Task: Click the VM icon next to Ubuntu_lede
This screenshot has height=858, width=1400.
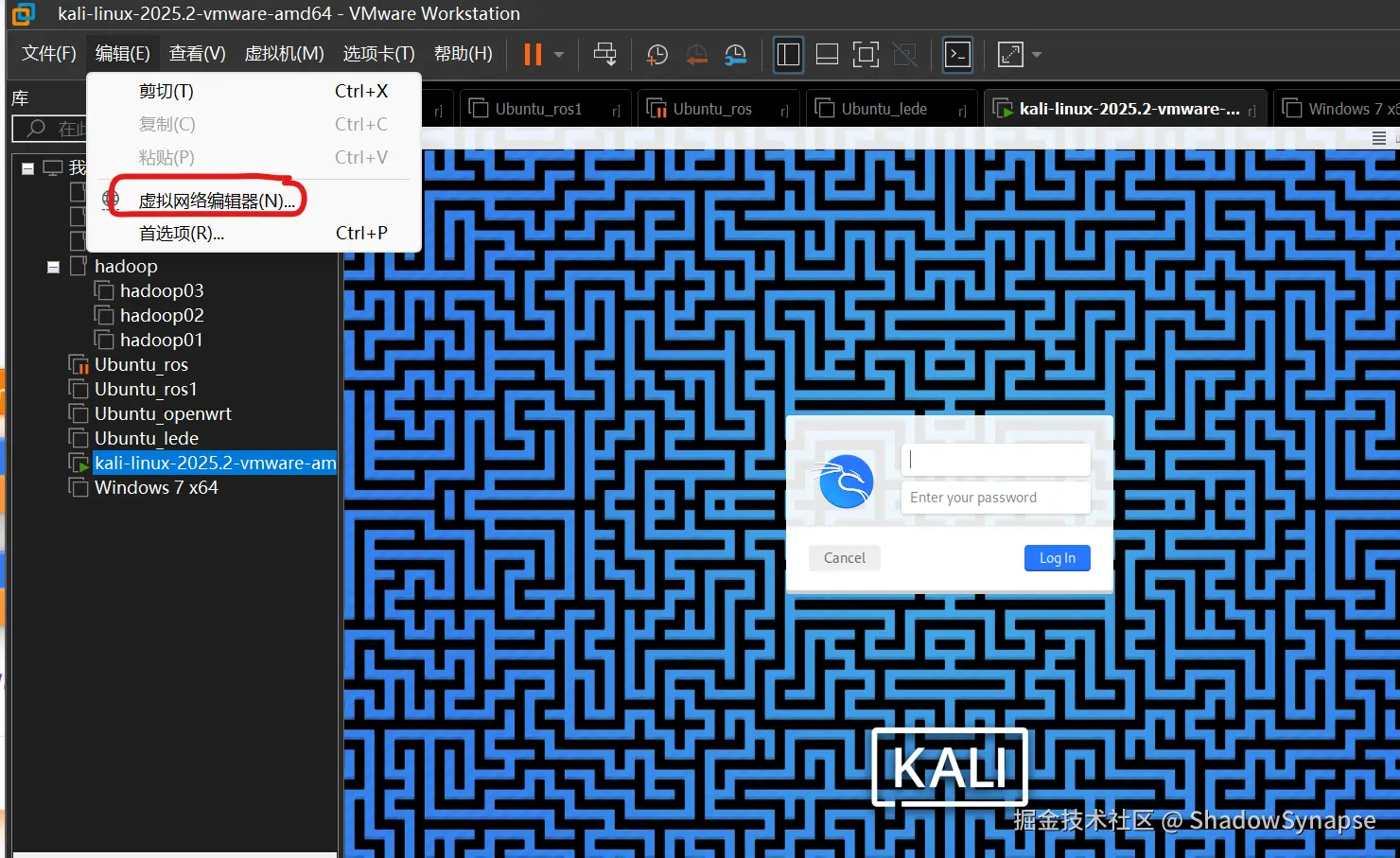Action: click(79, 438)
